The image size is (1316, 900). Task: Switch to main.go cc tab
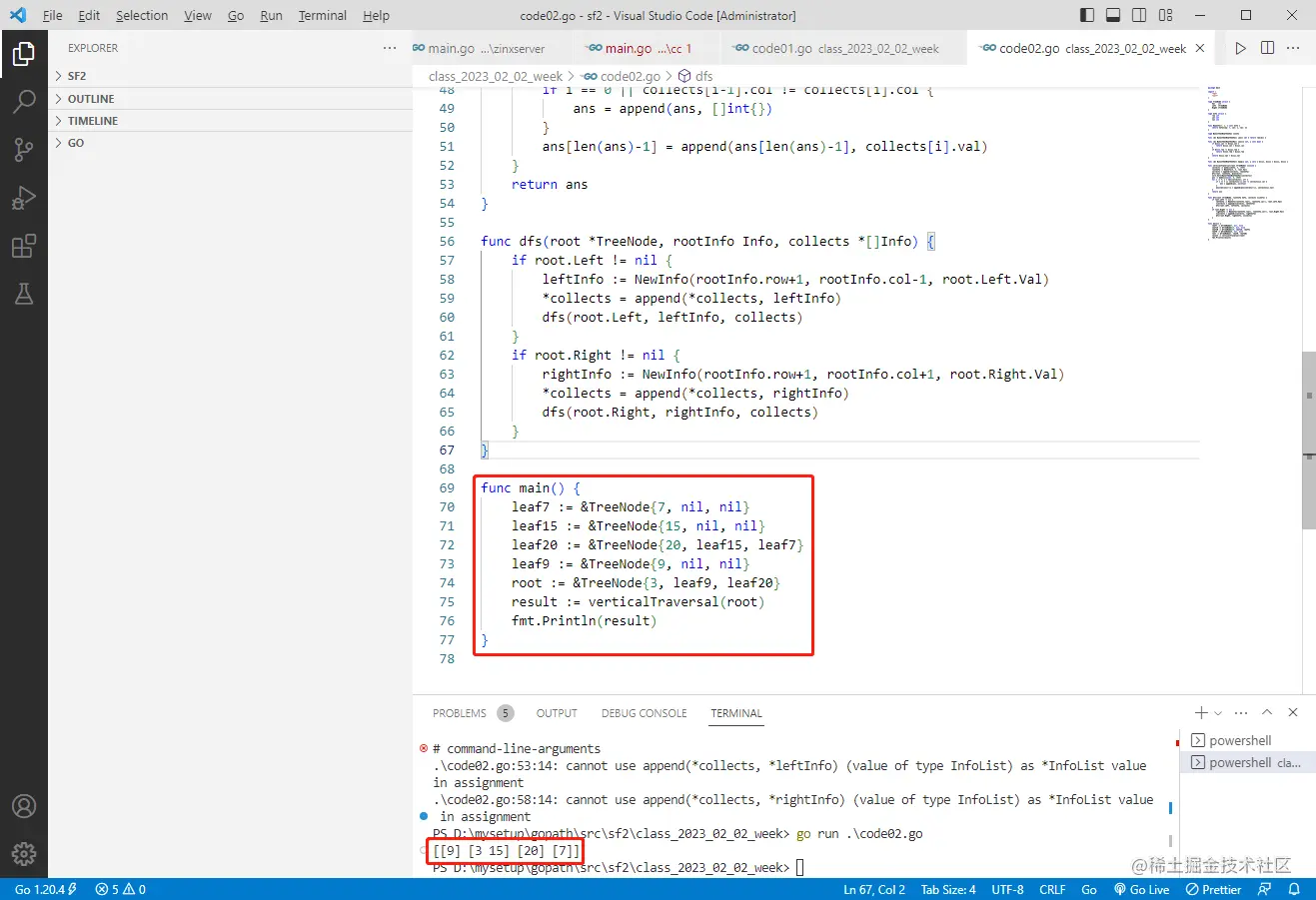click(646, 48)
